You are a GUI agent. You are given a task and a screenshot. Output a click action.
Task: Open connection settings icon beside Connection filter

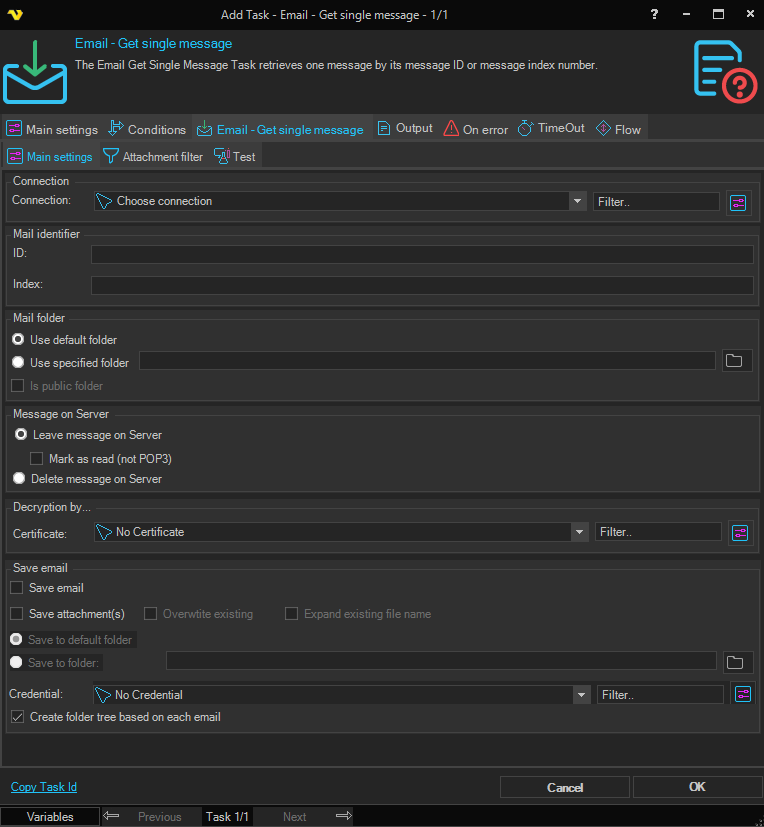[738, 202]
